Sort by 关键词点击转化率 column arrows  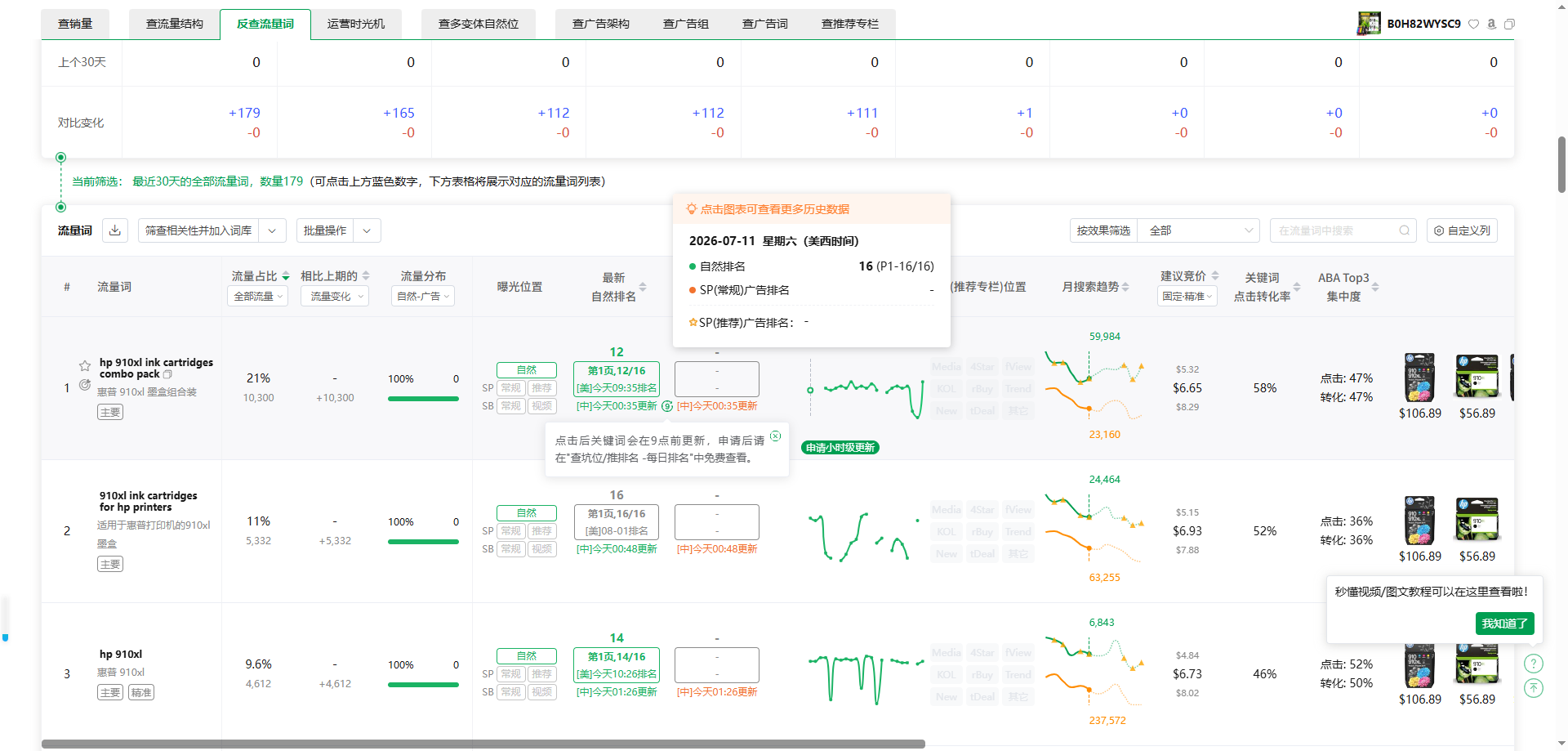pyautogui.click(x=1297, y=287)
